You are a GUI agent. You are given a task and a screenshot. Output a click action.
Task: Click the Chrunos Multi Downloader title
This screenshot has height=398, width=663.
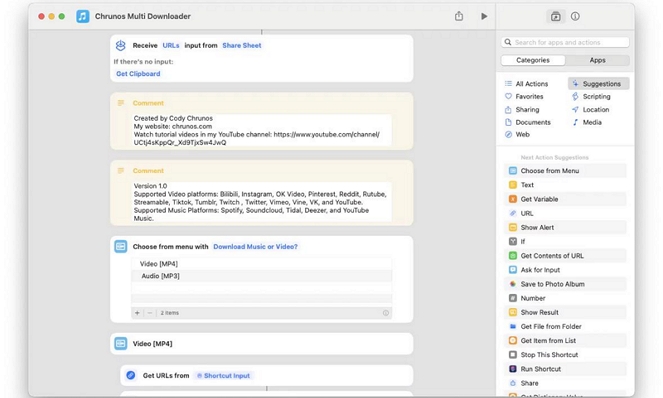pos(142,16)
